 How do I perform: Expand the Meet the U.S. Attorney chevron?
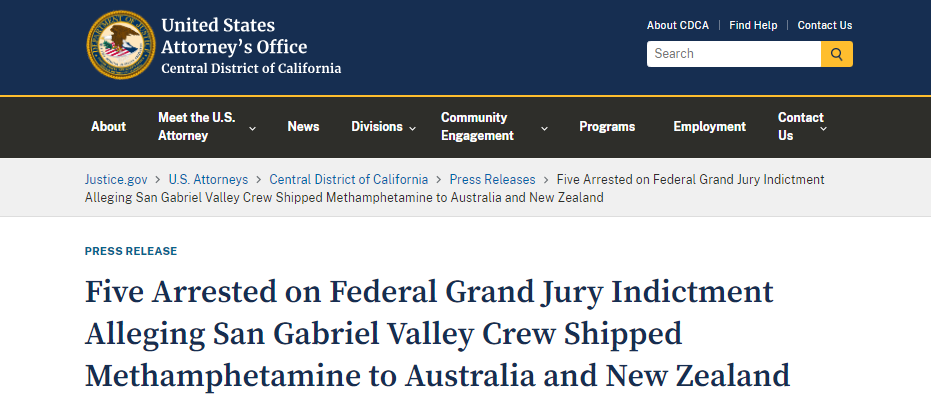[x=252, y=128]
